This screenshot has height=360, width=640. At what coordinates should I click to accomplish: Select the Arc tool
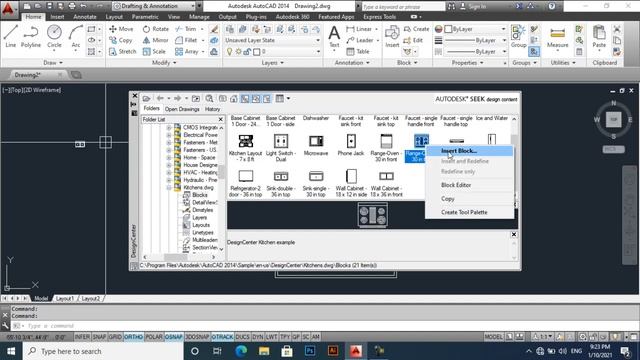tap(76, 36)
